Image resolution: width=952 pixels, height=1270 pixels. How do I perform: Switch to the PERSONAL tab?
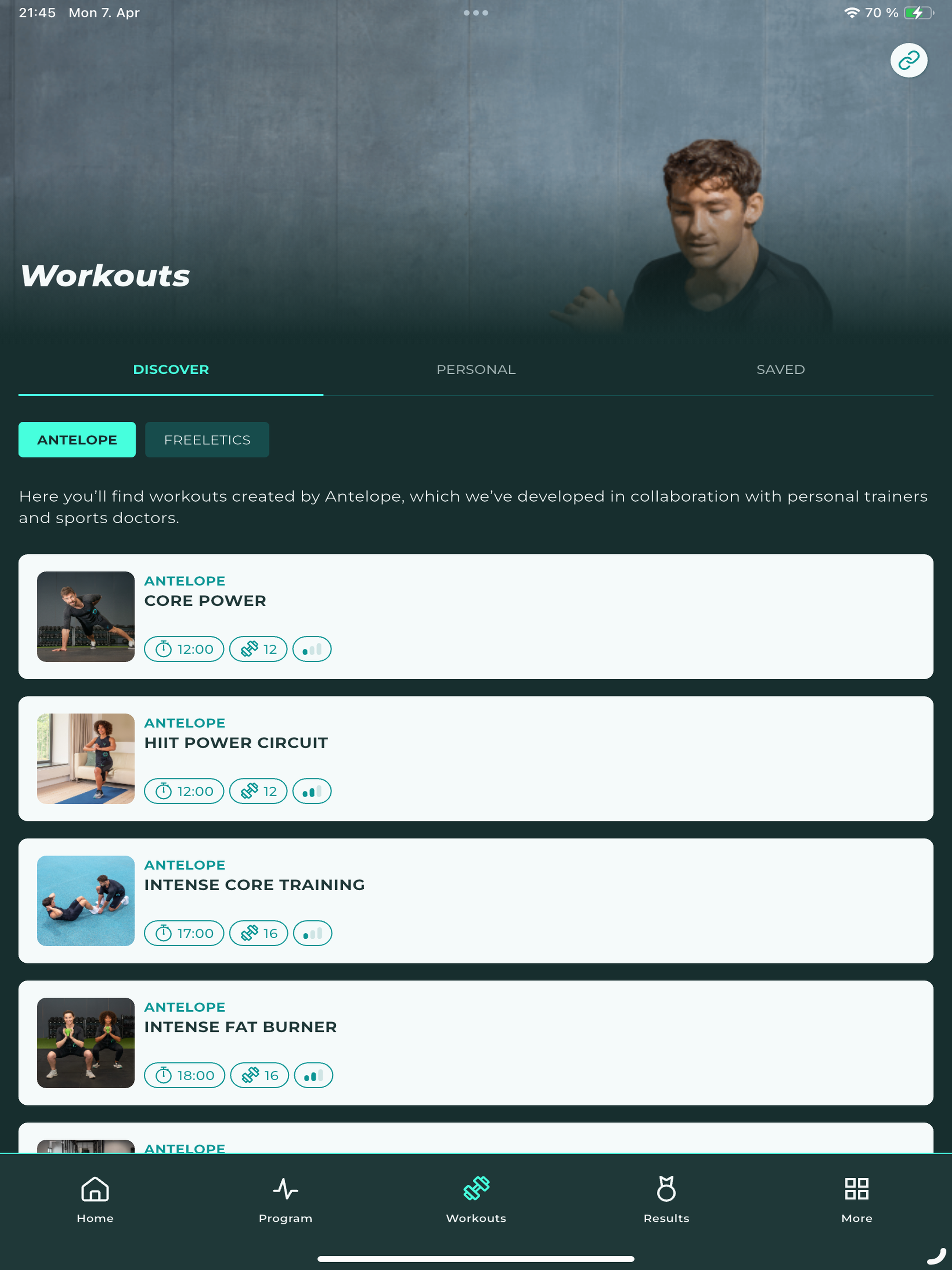[476, 370]
